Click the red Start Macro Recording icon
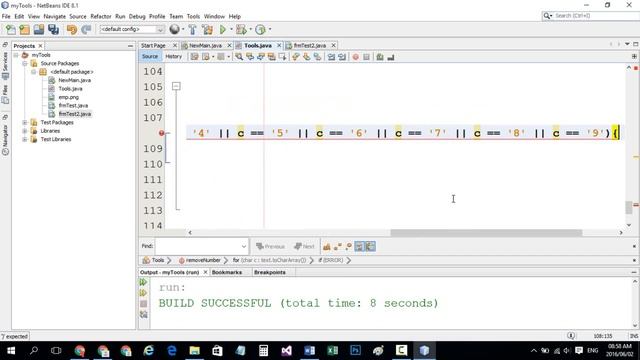640x360 pixels. click(356, 57)
